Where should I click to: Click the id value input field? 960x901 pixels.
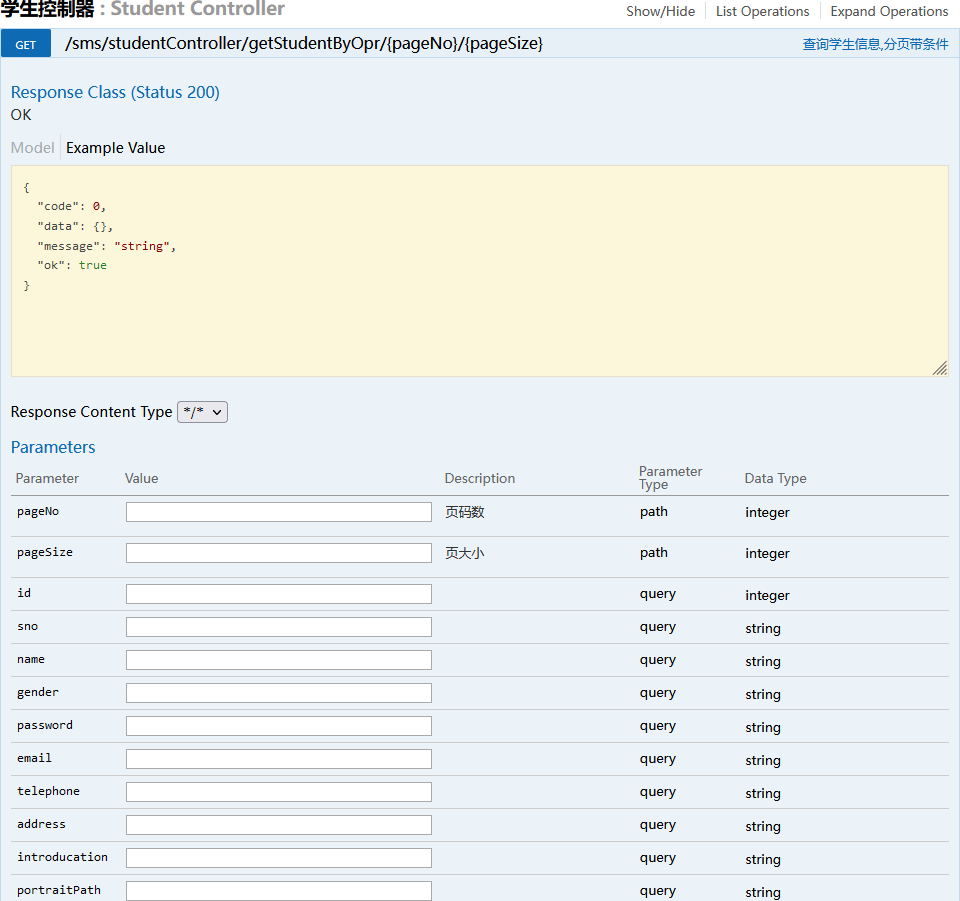pyautogui.click(x=279, y=594)
